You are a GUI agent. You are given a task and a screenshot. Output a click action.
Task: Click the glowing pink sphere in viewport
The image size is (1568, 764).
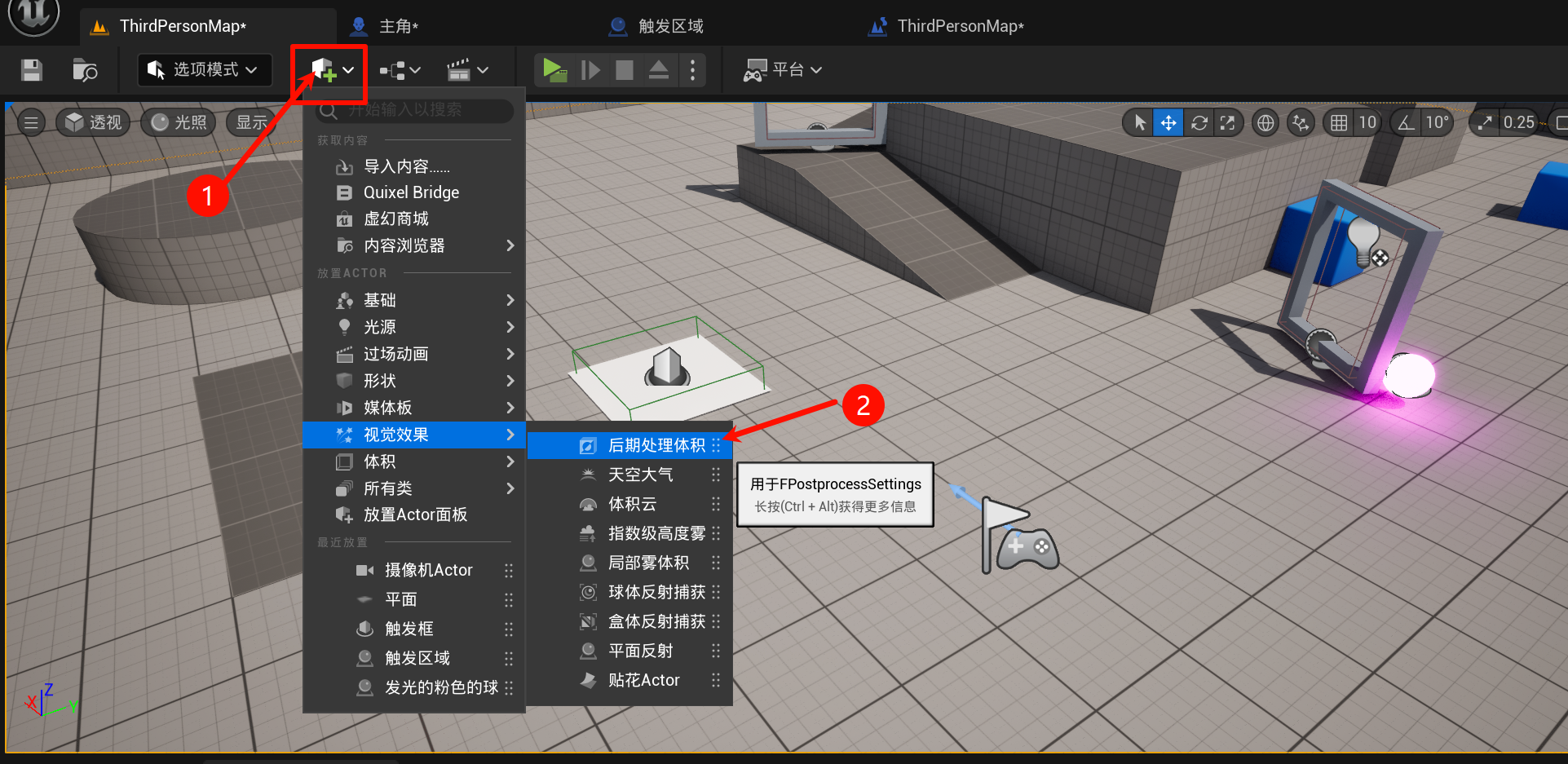coord(1410,376)
